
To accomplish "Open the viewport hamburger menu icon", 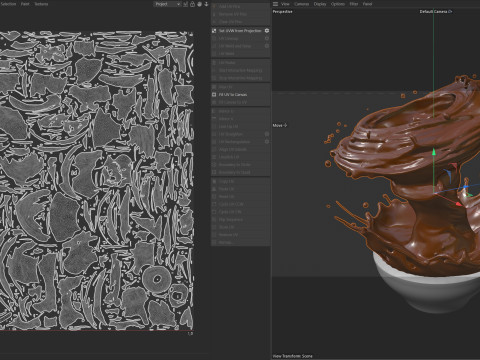I will [275, 4].
